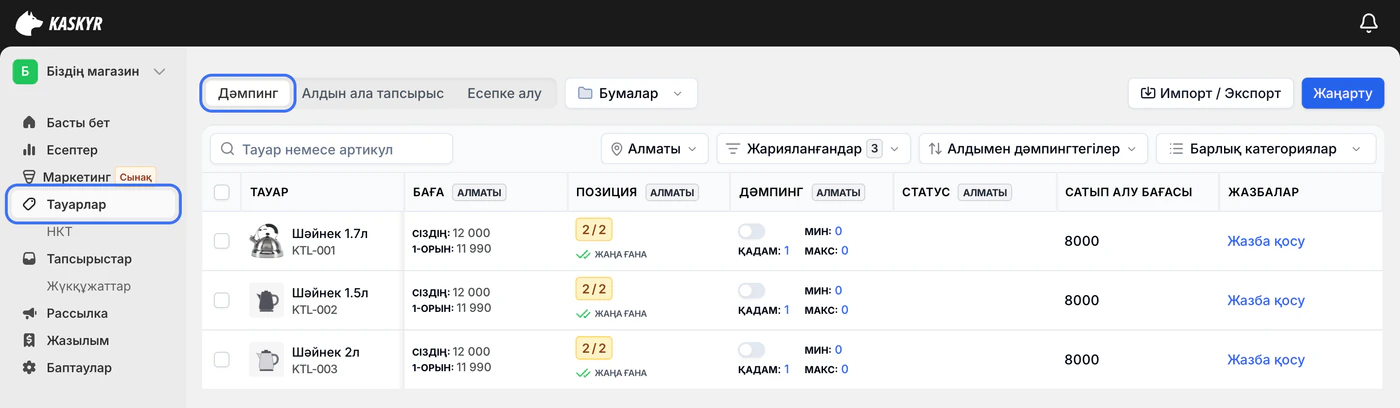The image size is (1400, 408).
Task: Click Шәйнек 1.5л kettle thumbnail
Action: coord(266,300)
